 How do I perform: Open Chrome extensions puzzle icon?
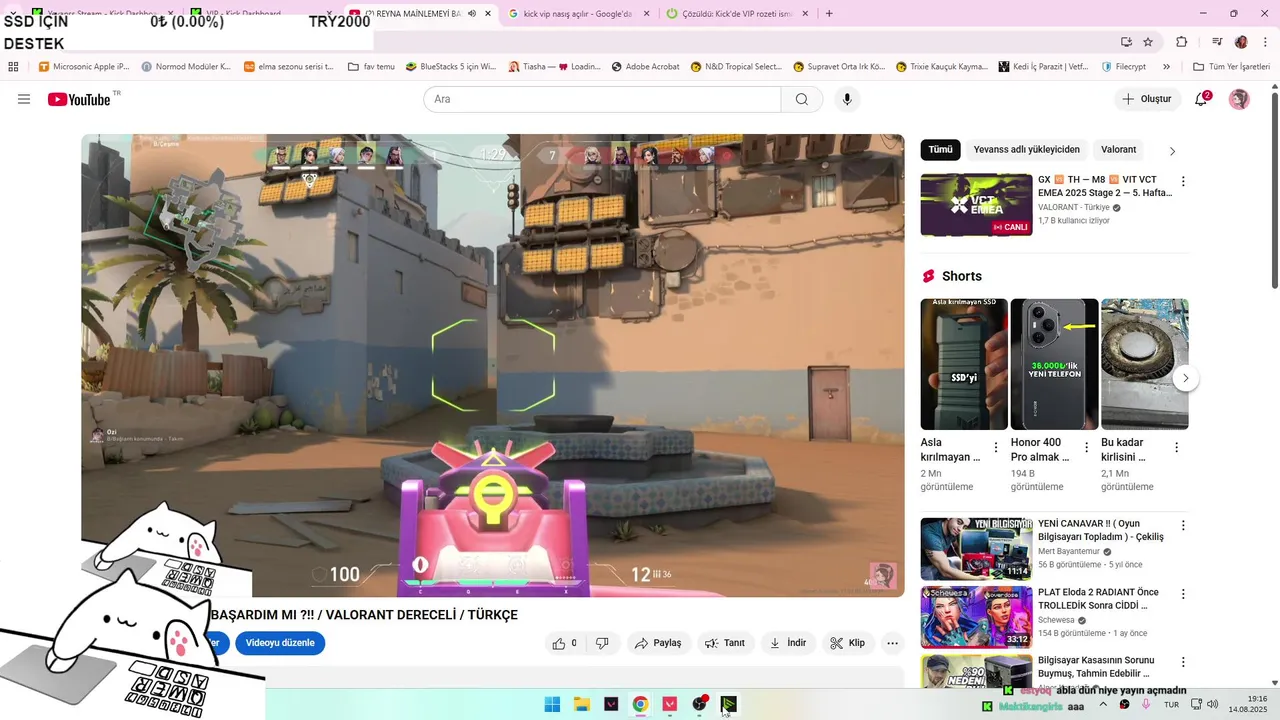(1182, 42)
